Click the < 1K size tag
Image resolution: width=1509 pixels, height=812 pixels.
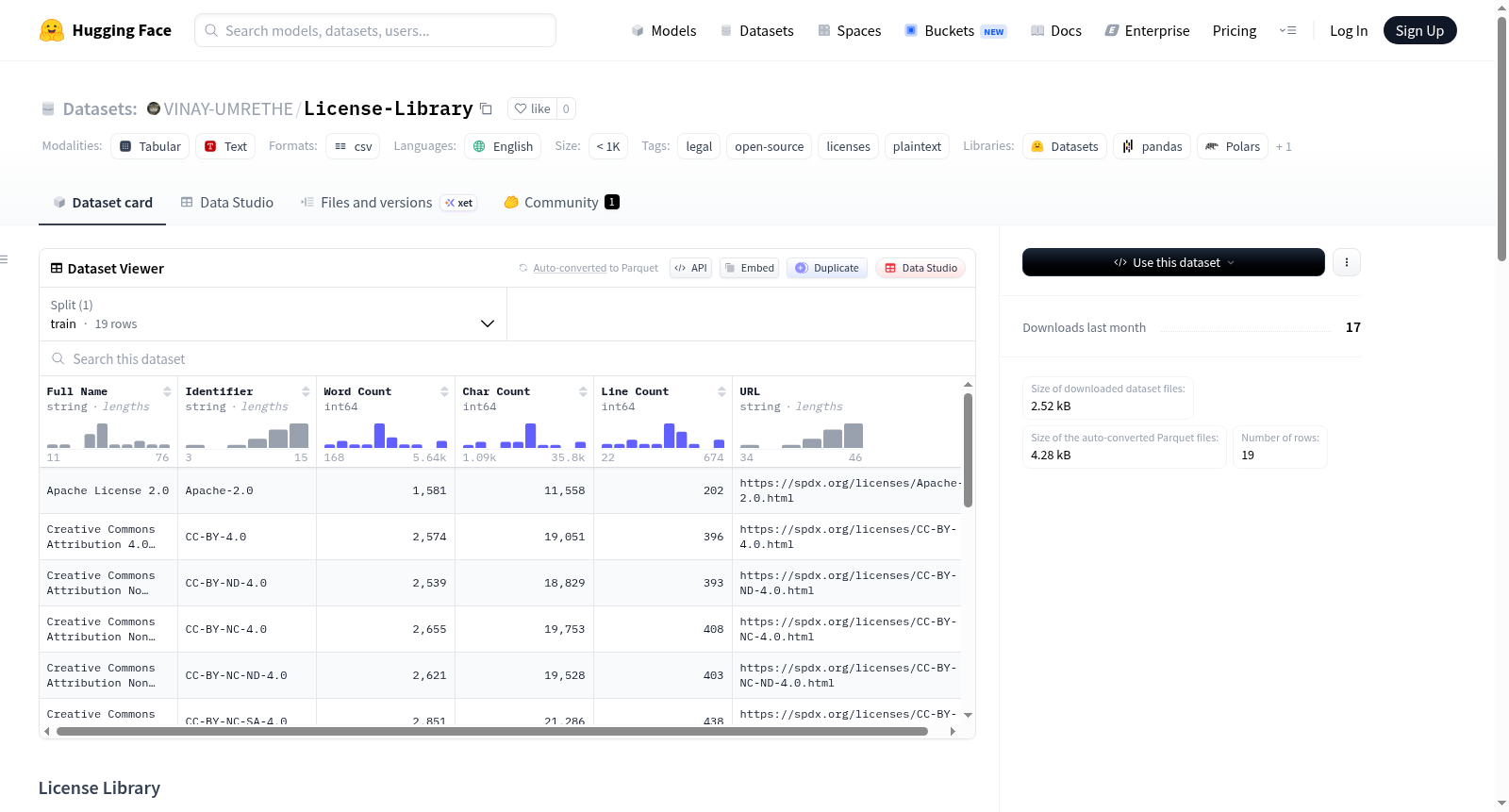pos(608,146)
